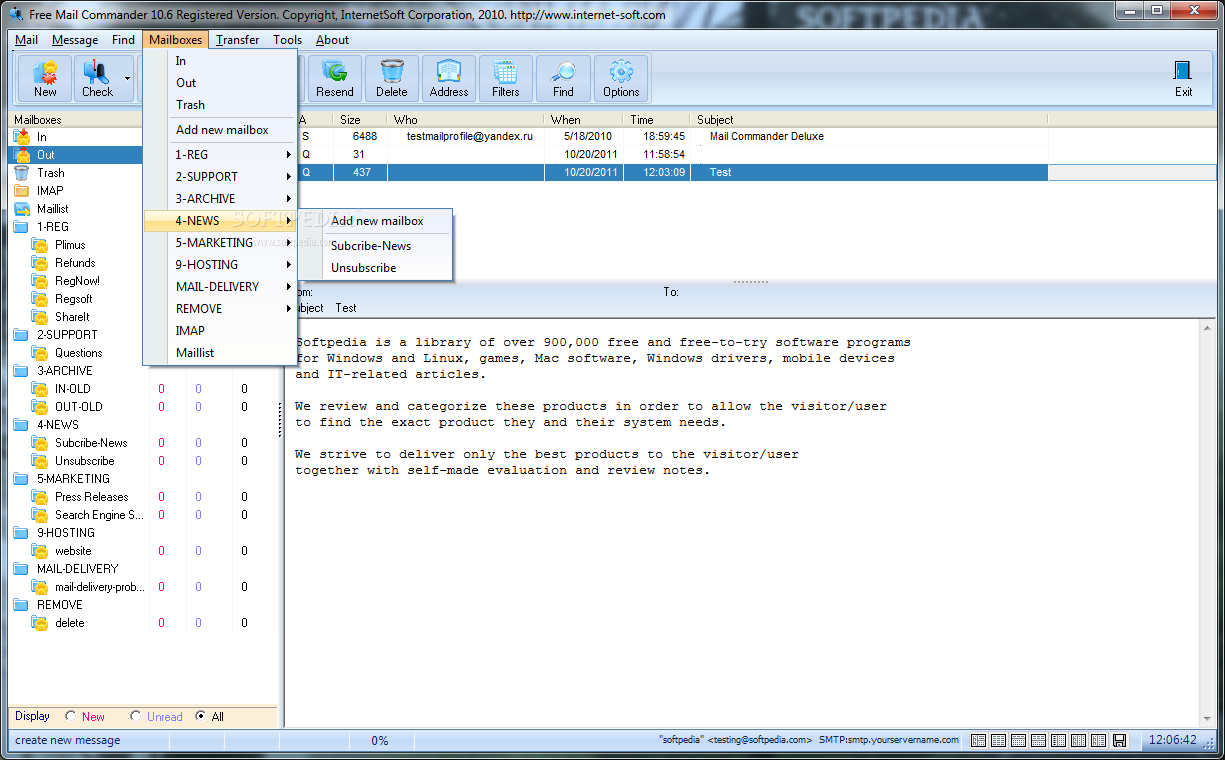The height and width of the screenshot is (760, 1225).
Task: Select the Trash mailbox in the sidebar tree
Action: [x=50, y=173]
